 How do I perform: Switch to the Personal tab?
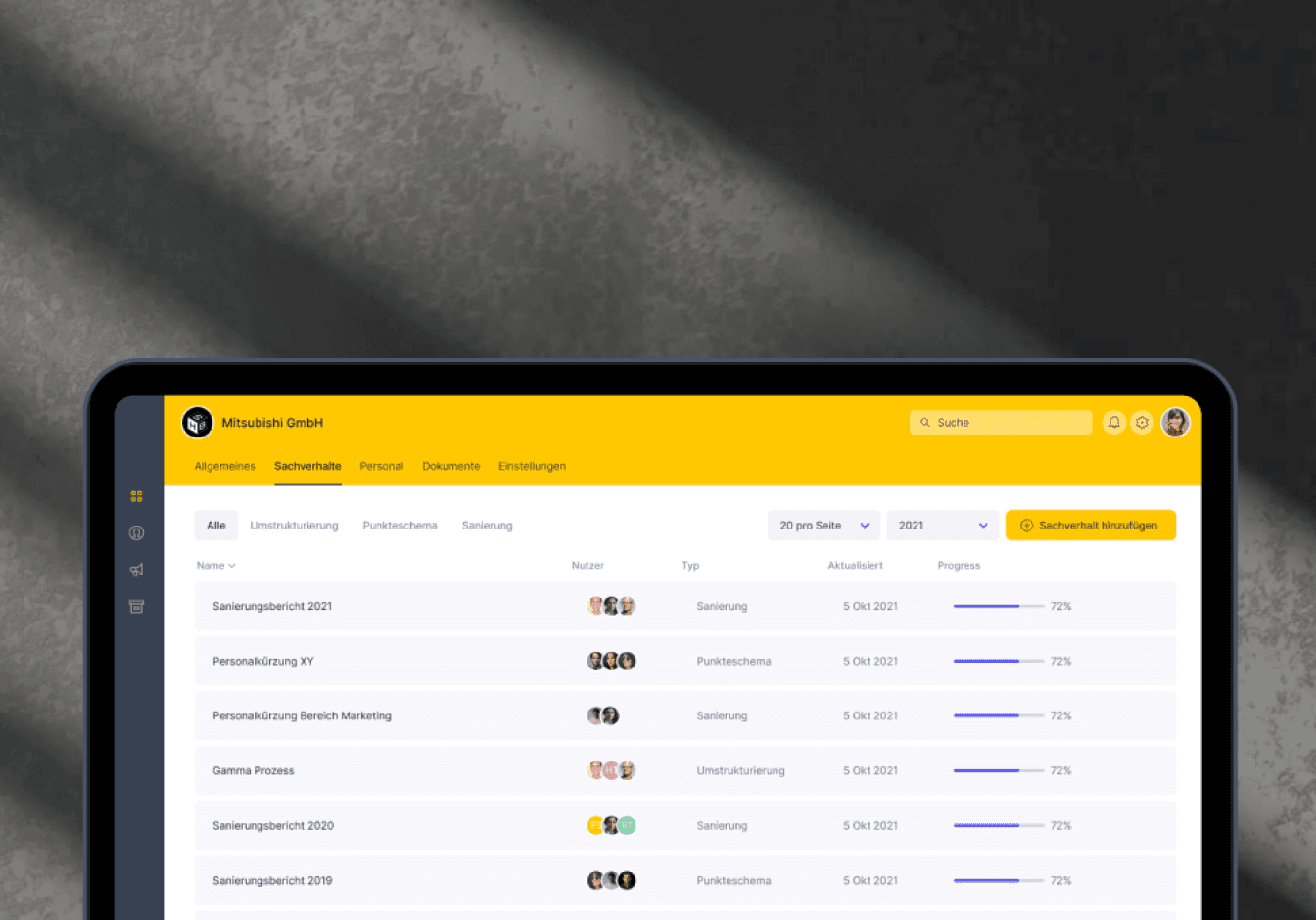point(382,466)
